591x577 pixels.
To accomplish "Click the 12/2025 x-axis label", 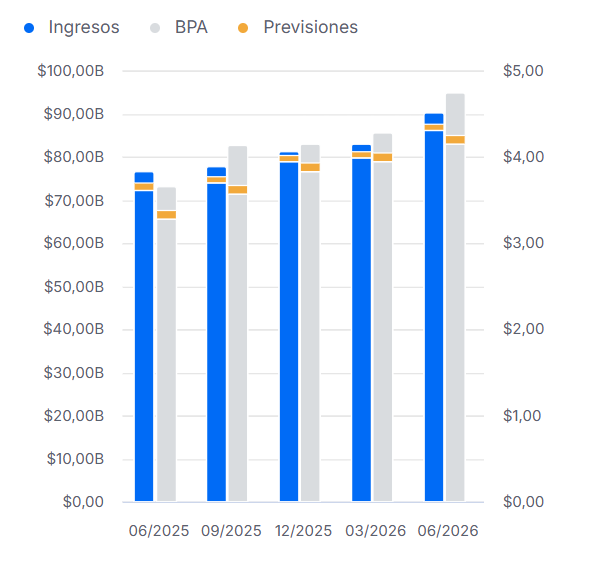I will 303,531.
